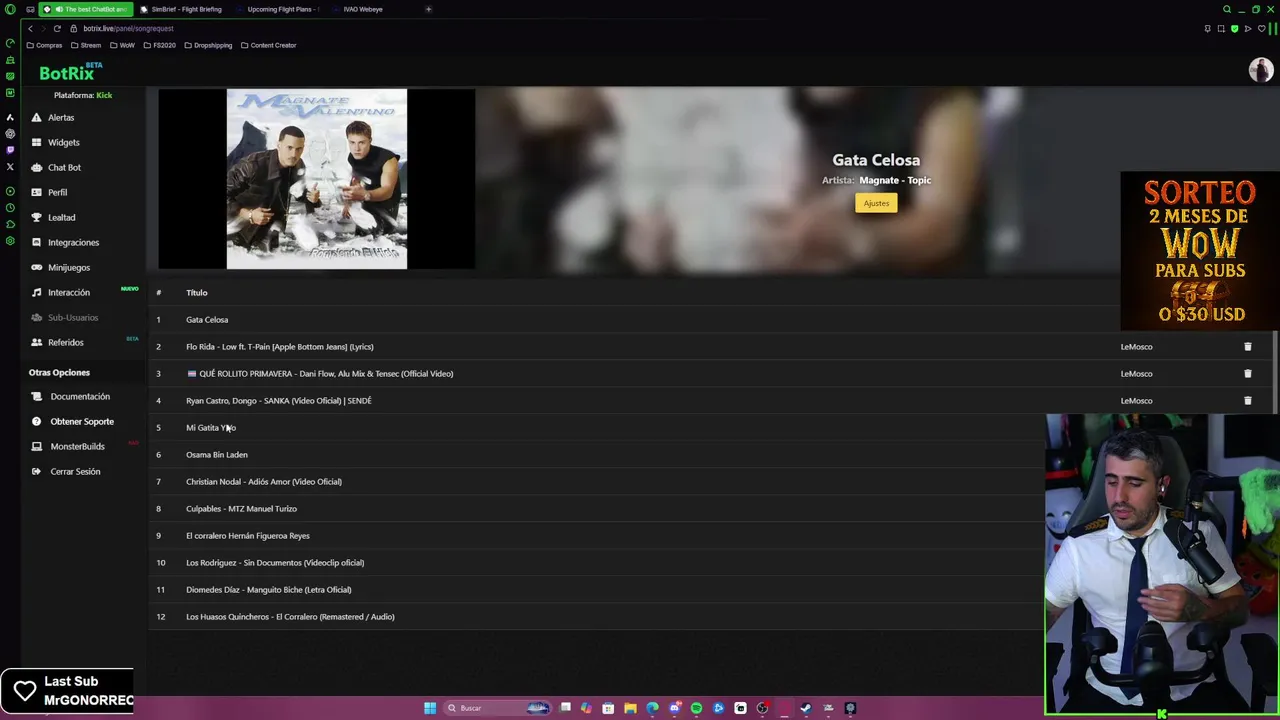This screenshot has width=1280, height=720.
Task: Open a new browser tab
Action: coord(428,9)
